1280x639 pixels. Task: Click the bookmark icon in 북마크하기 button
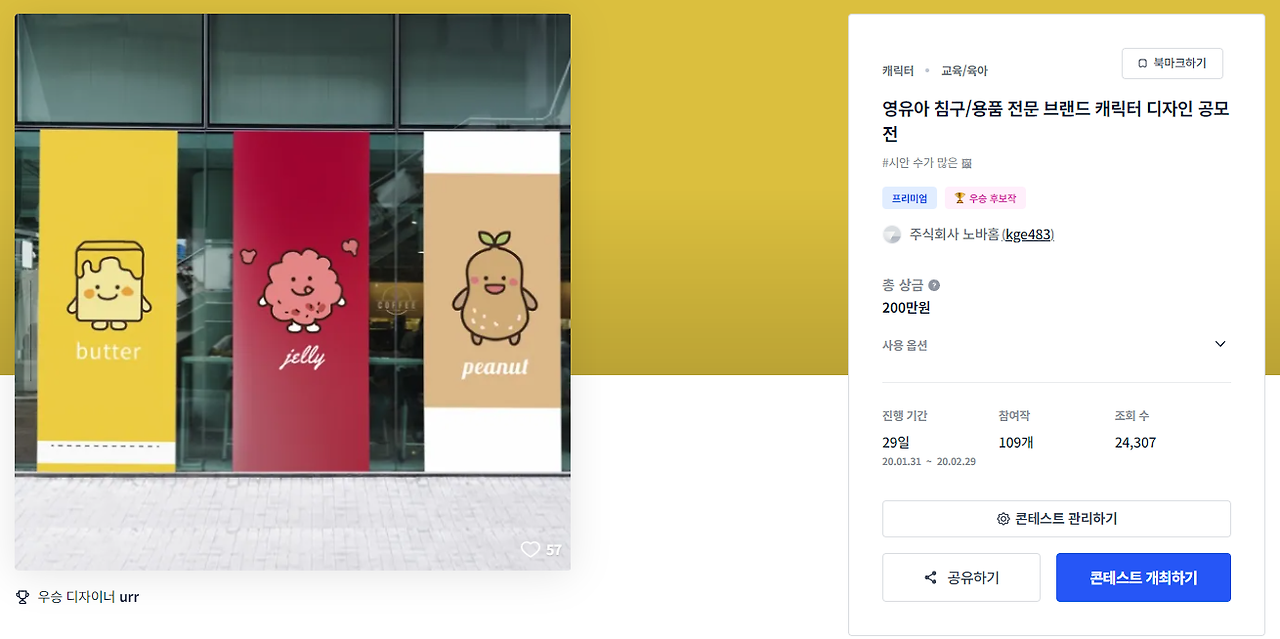(x=1142, y=64)
